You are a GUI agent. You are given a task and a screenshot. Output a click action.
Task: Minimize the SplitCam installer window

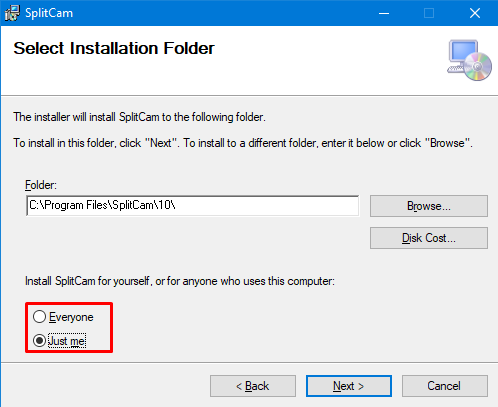(384, 13)
